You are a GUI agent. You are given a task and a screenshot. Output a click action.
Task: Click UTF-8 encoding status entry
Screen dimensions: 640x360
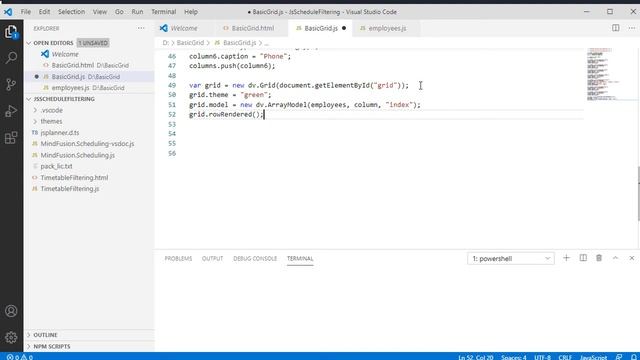point(542,357)
